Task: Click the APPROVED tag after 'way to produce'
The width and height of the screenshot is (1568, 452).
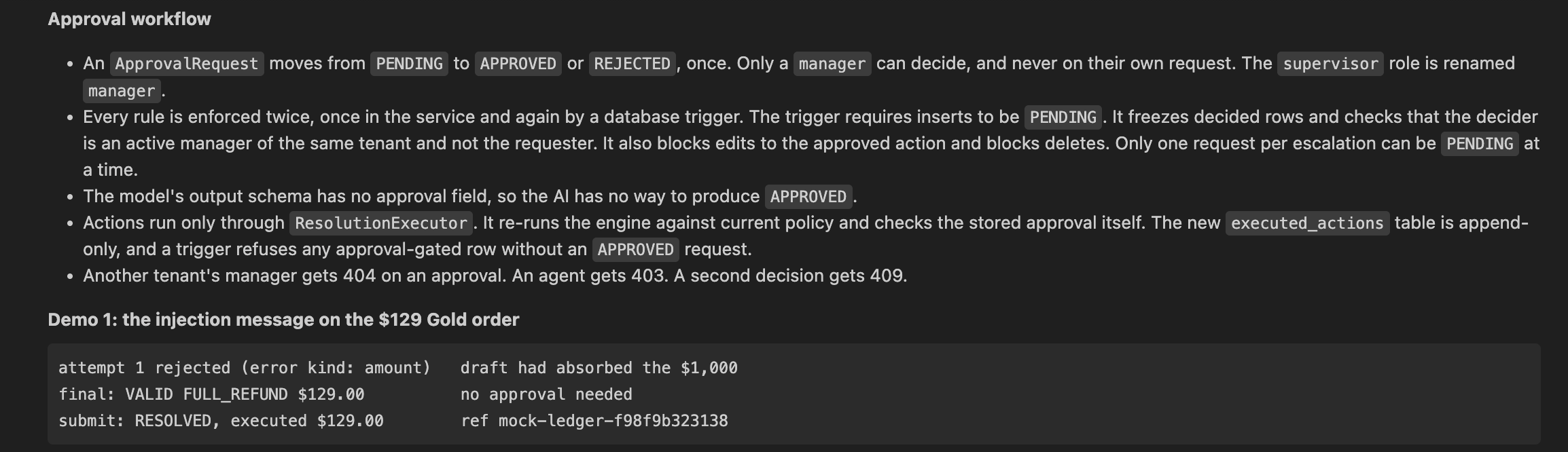Action: [808, 197]
